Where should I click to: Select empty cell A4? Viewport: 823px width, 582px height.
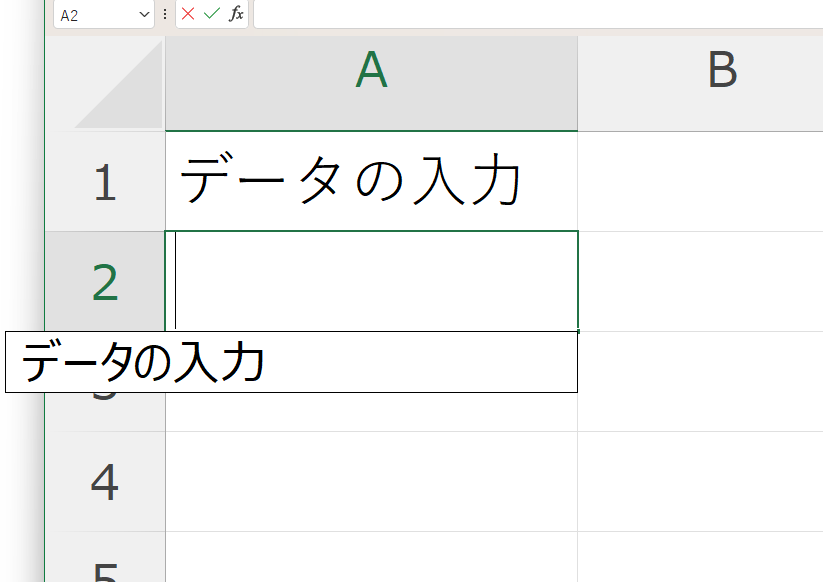[x=371, y=482]
